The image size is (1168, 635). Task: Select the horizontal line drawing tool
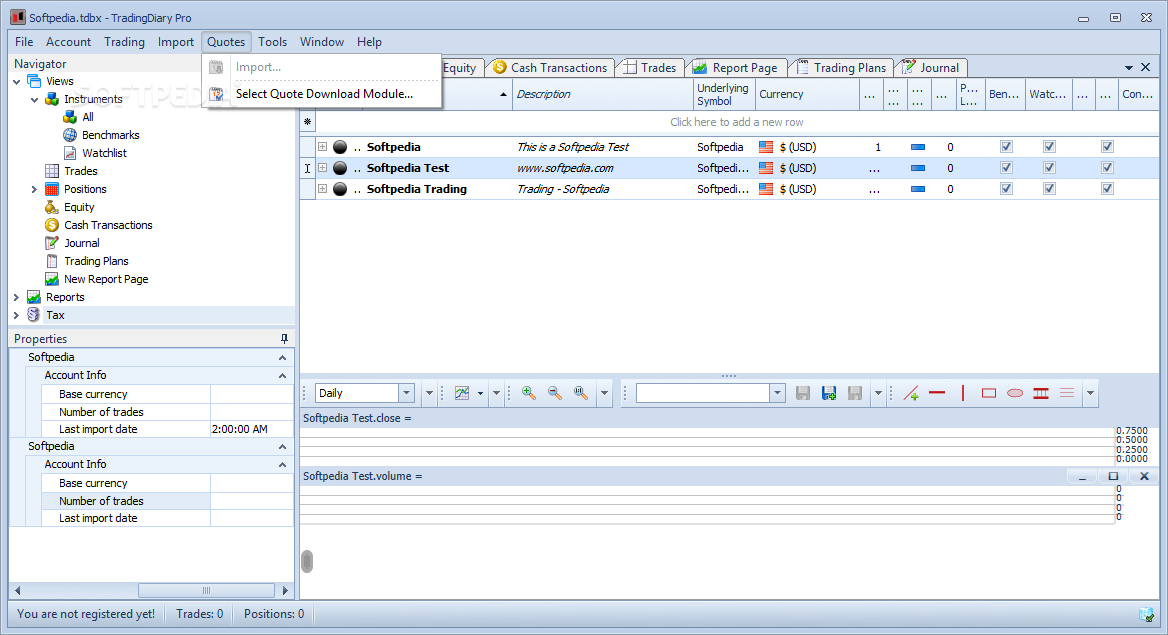click(x=937, y=393)
